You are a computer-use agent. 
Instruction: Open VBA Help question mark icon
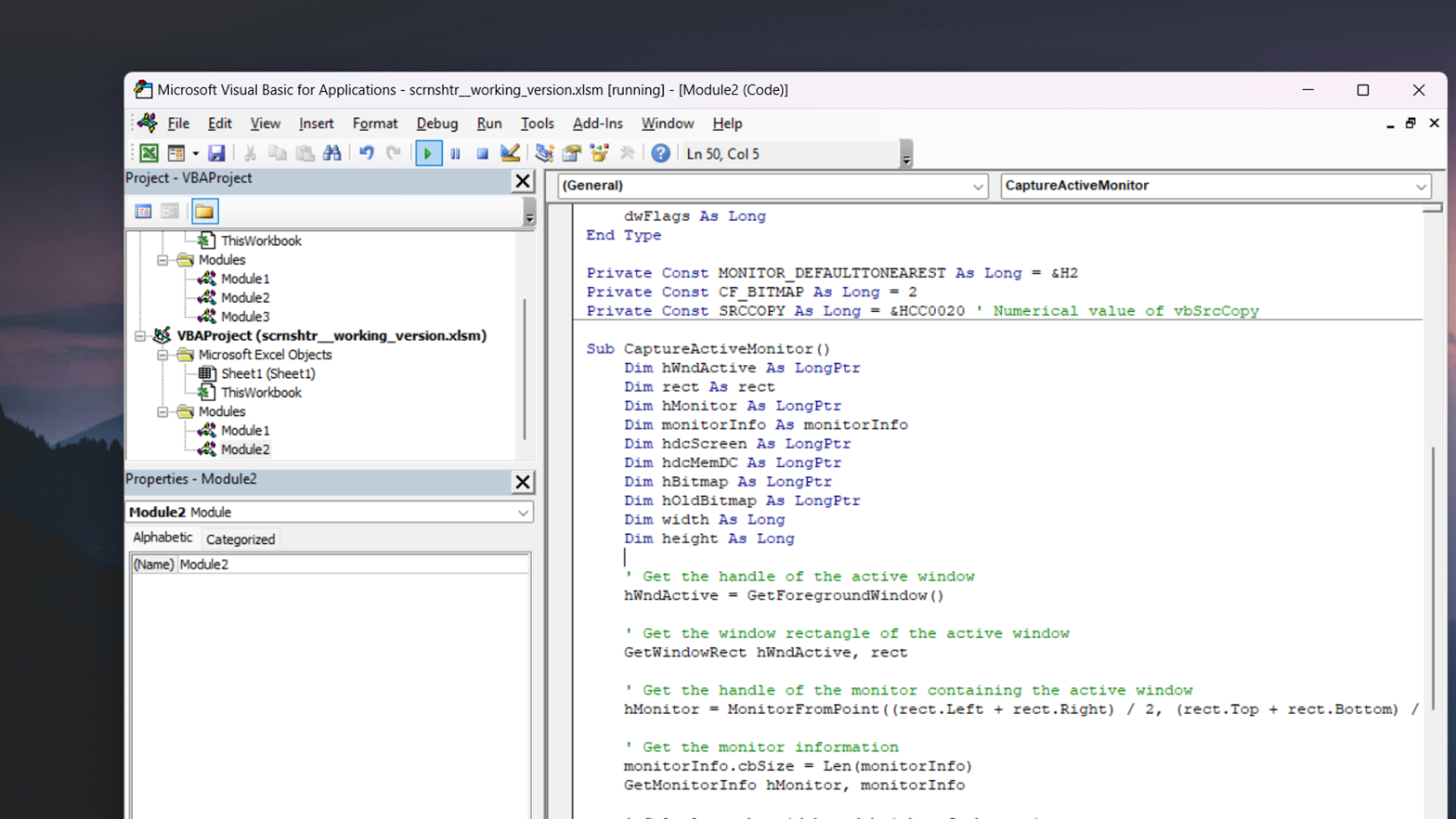(660, 153)
